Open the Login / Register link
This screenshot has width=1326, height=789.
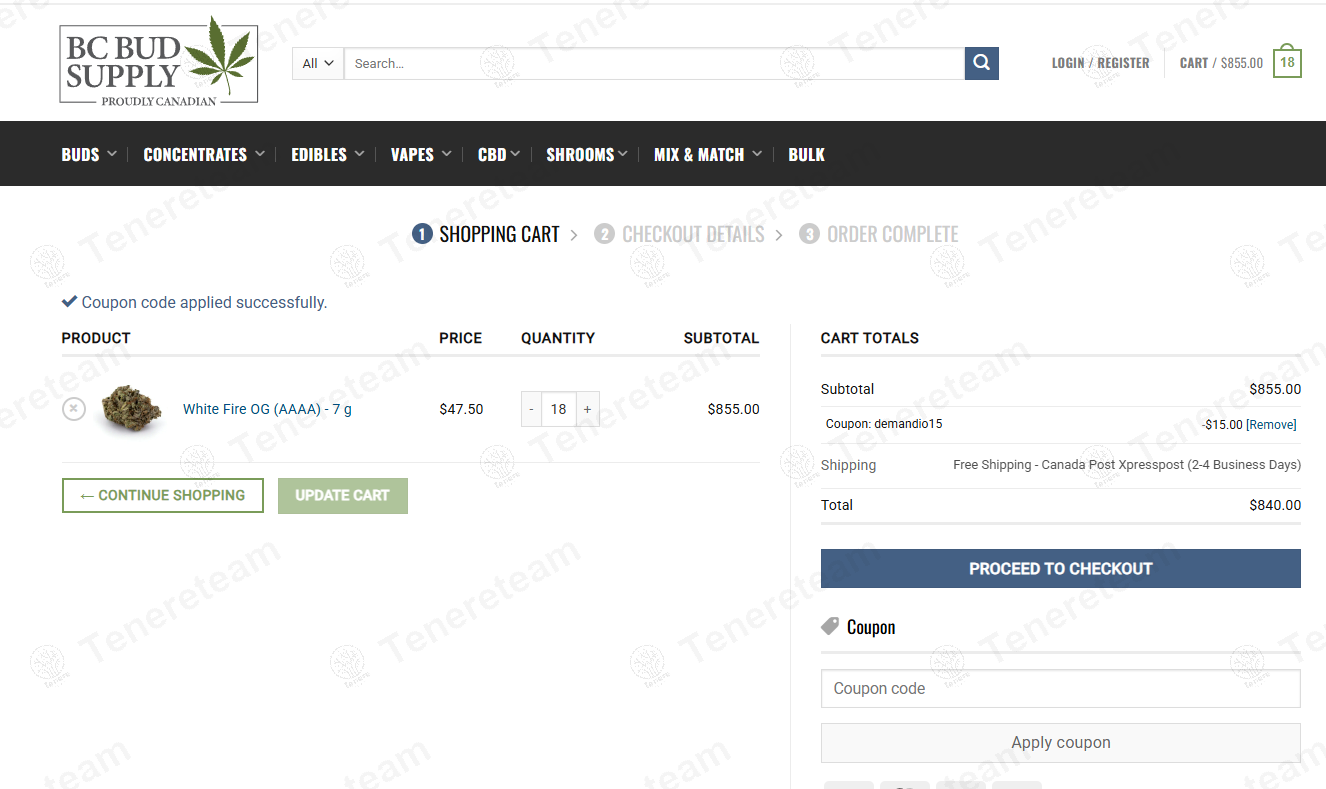point(1100,63)
